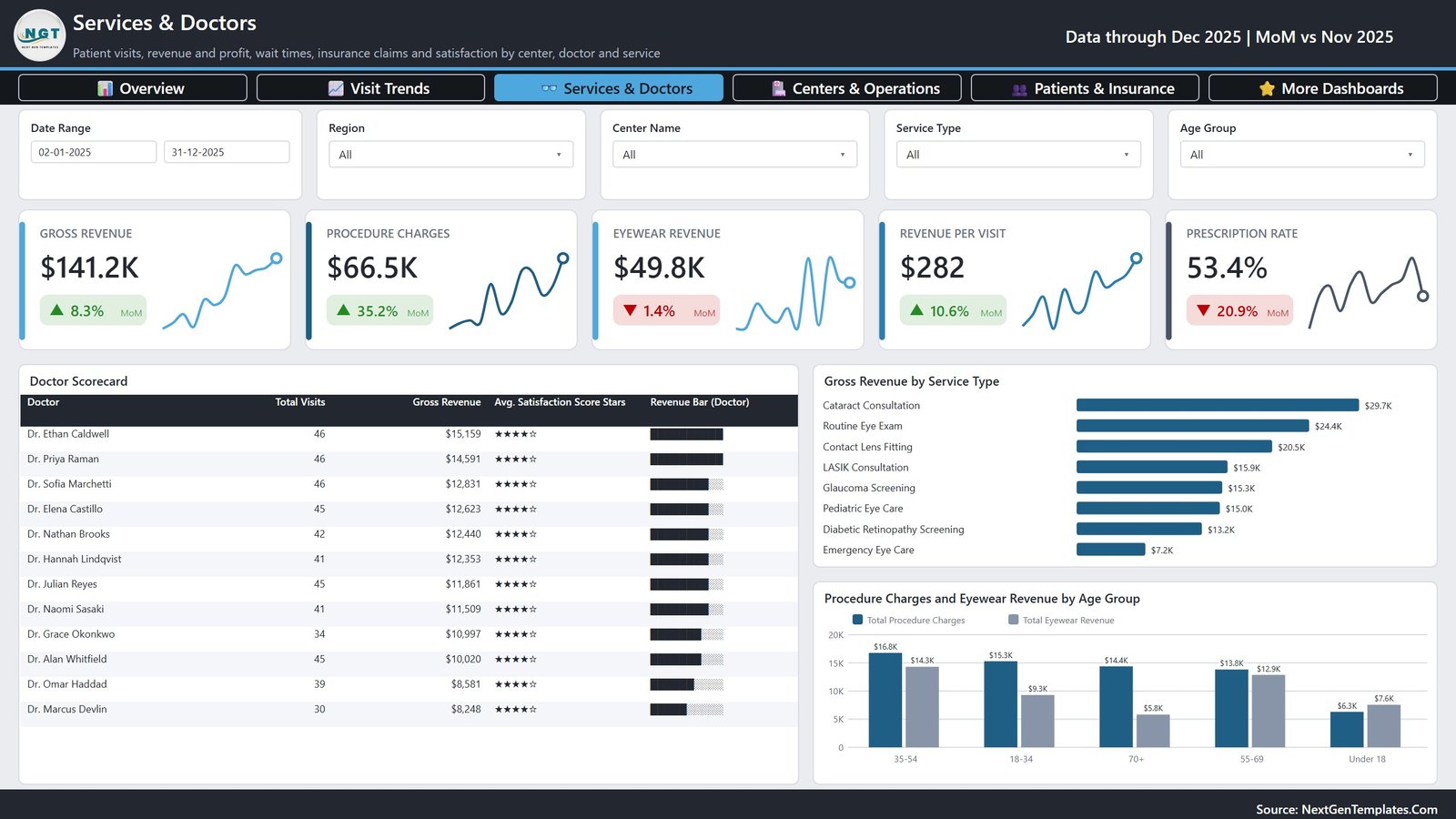Select Dr. Alan Whitfield row name
The width and height of the screenshot is (1456, 819).
(66, 660)
